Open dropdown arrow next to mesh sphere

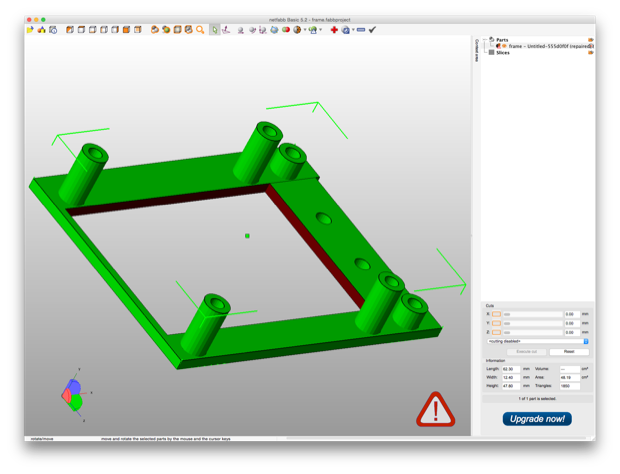tap(305, 30)
